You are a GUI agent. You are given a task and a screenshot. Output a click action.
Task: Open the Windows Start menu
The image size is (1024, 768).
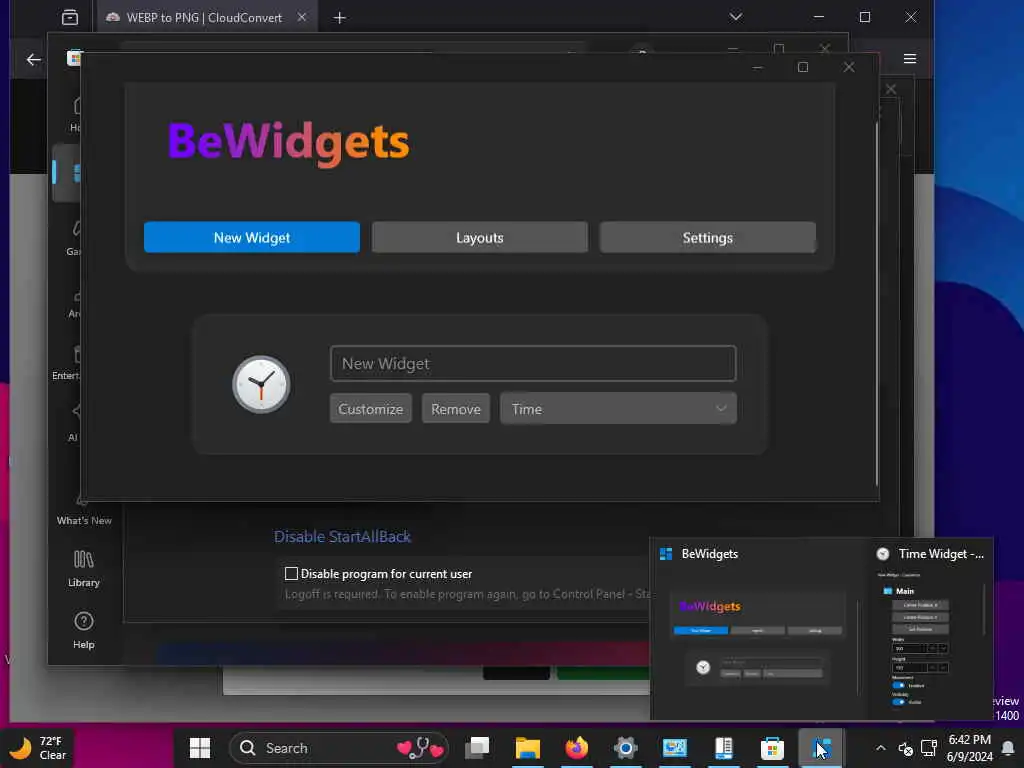tap(200, 748)
